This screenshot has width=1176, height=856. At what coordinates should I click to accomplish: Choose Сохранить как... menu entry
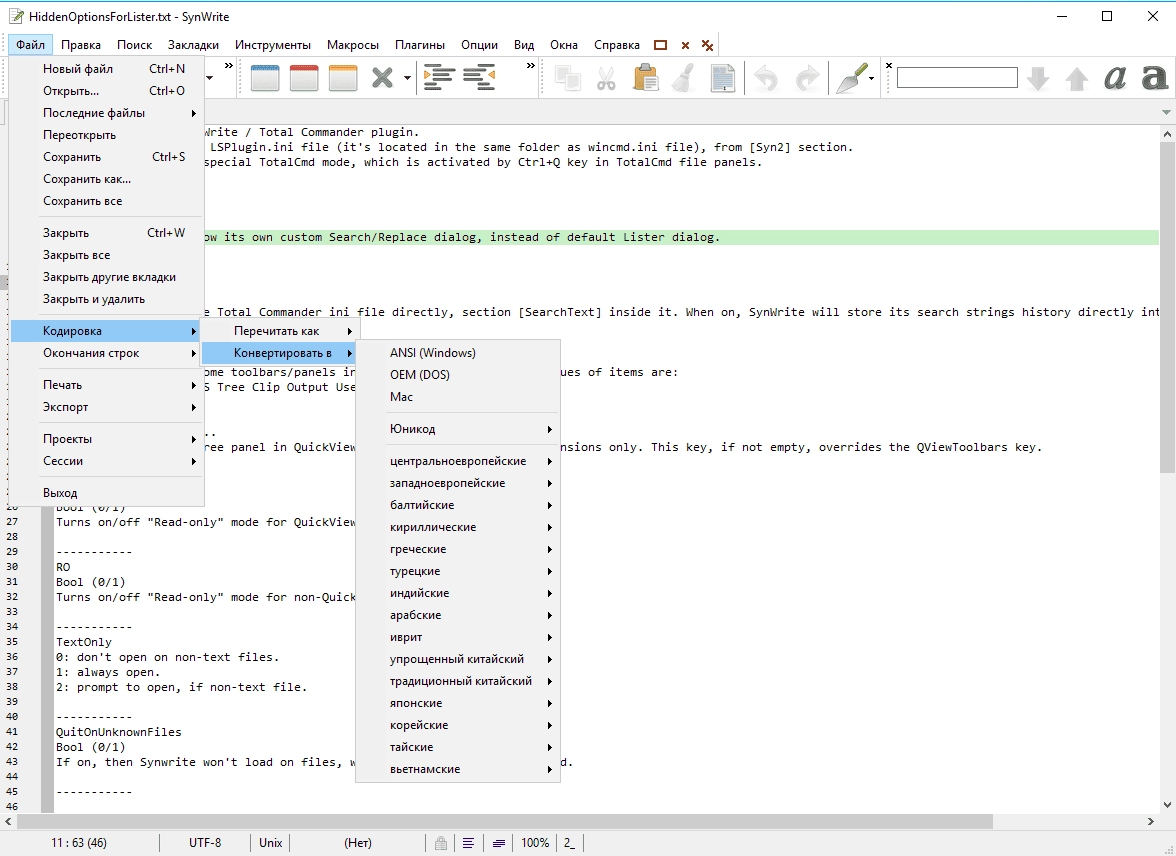click(x=107, y=179)
